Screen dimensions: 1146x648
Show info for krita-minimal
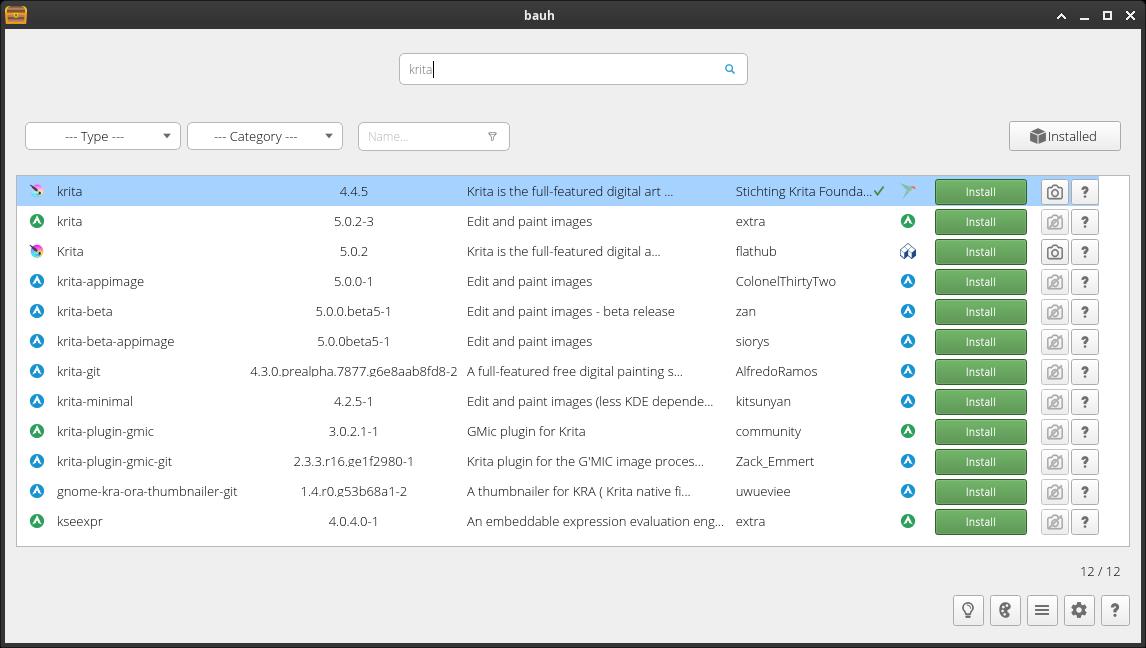(1085, 402)
